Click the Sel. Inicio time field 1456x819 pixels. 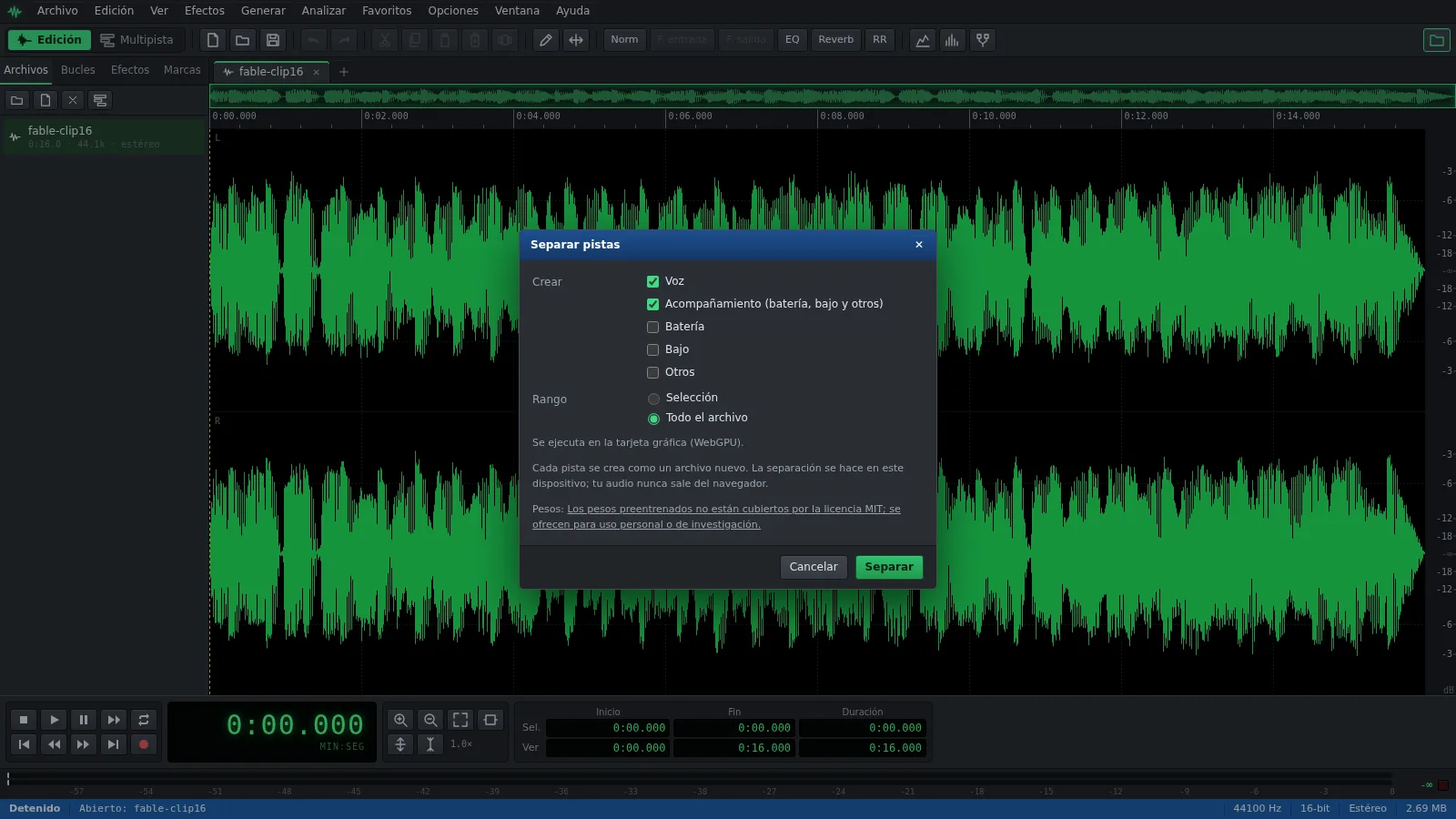click(607, 728)
